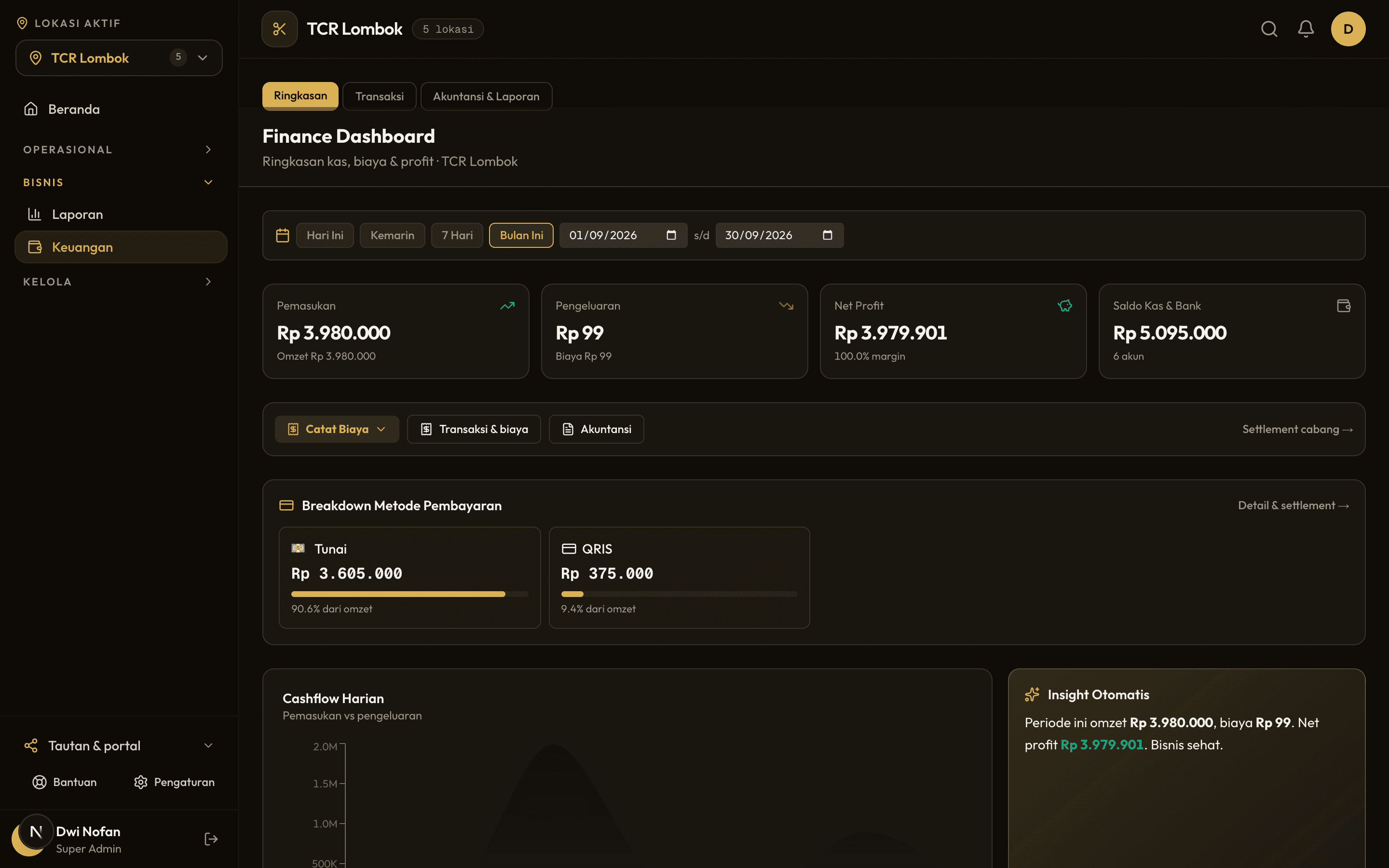
Task: Filter by Hari Ini
Action: point(325,235)
